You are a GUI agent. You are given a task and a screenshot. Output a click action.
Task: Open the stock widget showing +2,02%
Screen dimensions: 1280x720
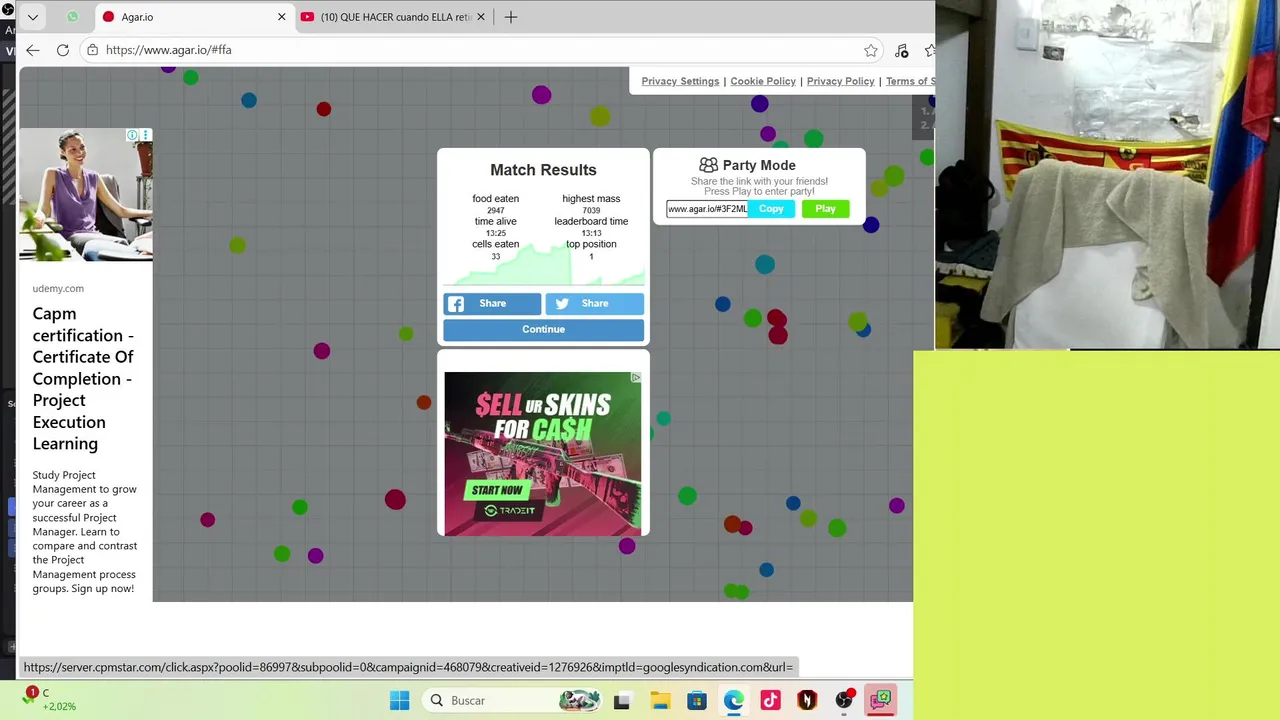click(48, 700)
